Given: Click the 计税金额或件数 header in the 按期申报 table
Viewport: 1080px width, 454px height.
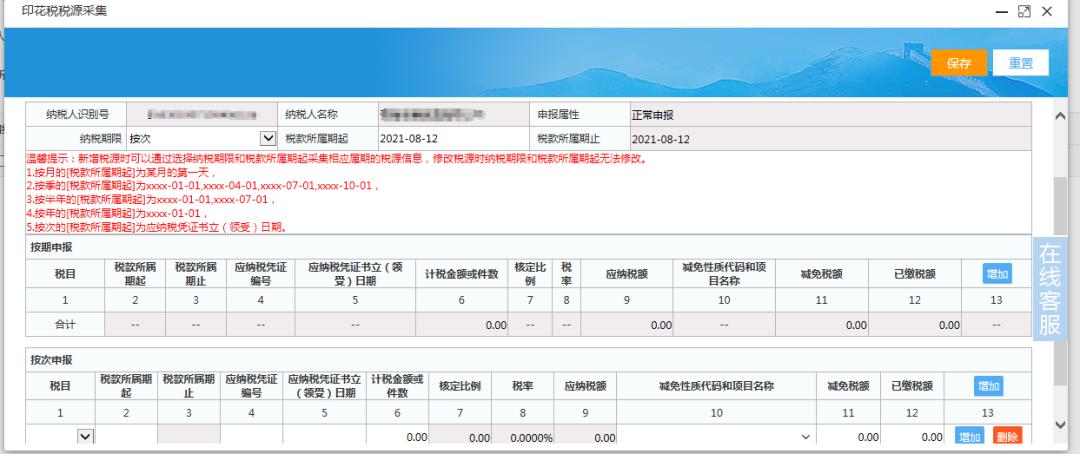Looking at the screenshot, I should (461, 274).
